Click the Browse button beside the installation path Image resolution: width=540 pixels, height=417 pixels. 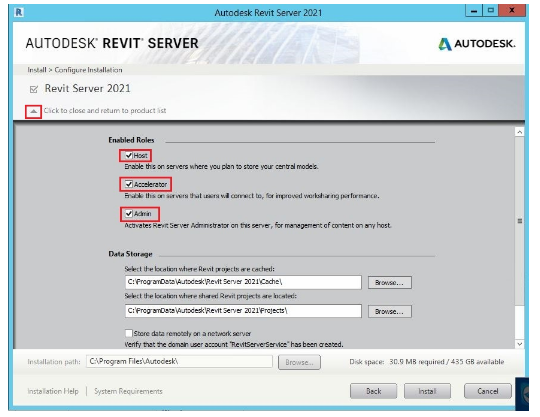pyautogui.click(x=299, y=362)
